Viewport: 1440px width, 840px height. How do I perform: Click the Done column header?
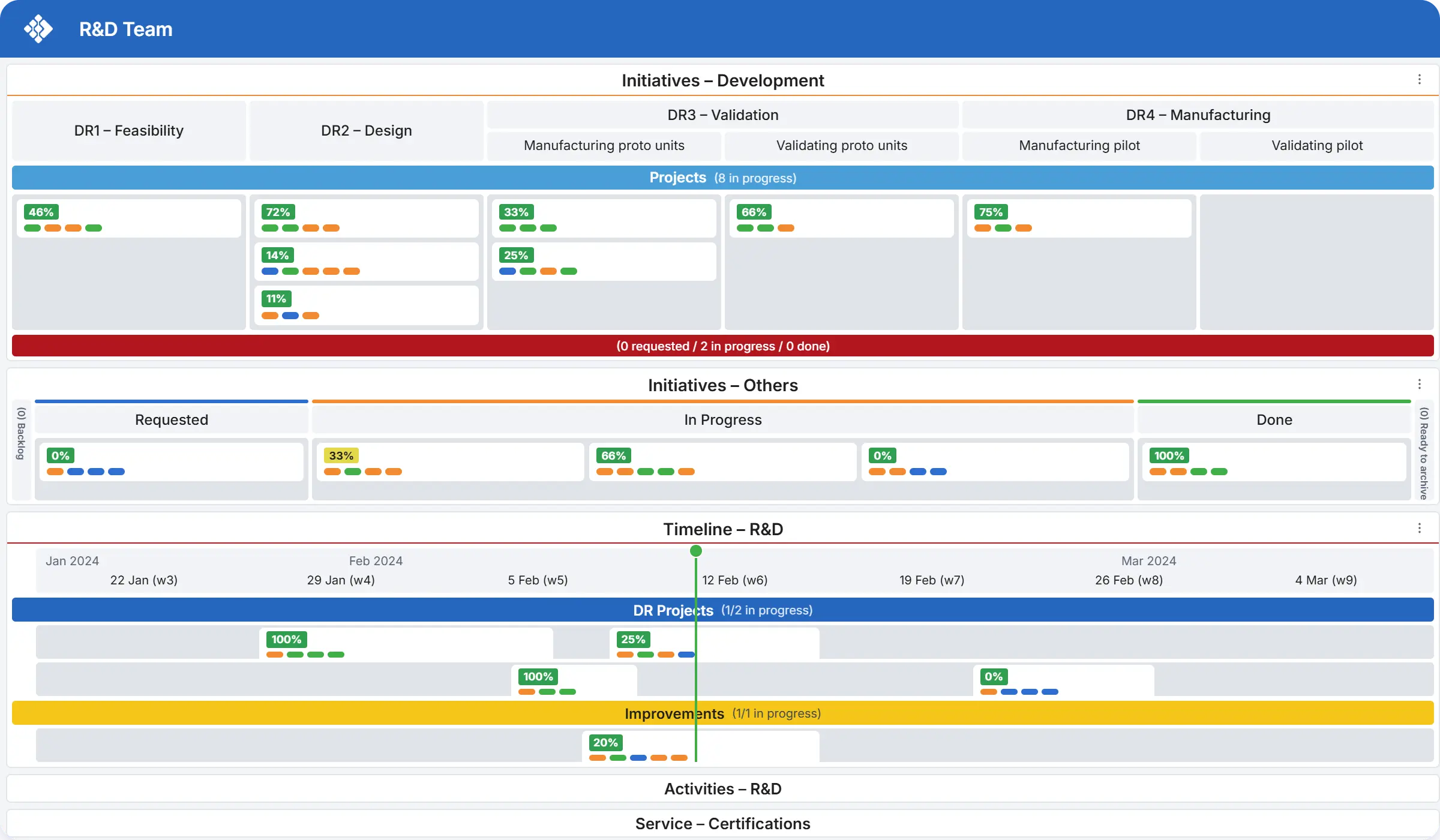pyautogui.click(x=1274, y=420)
